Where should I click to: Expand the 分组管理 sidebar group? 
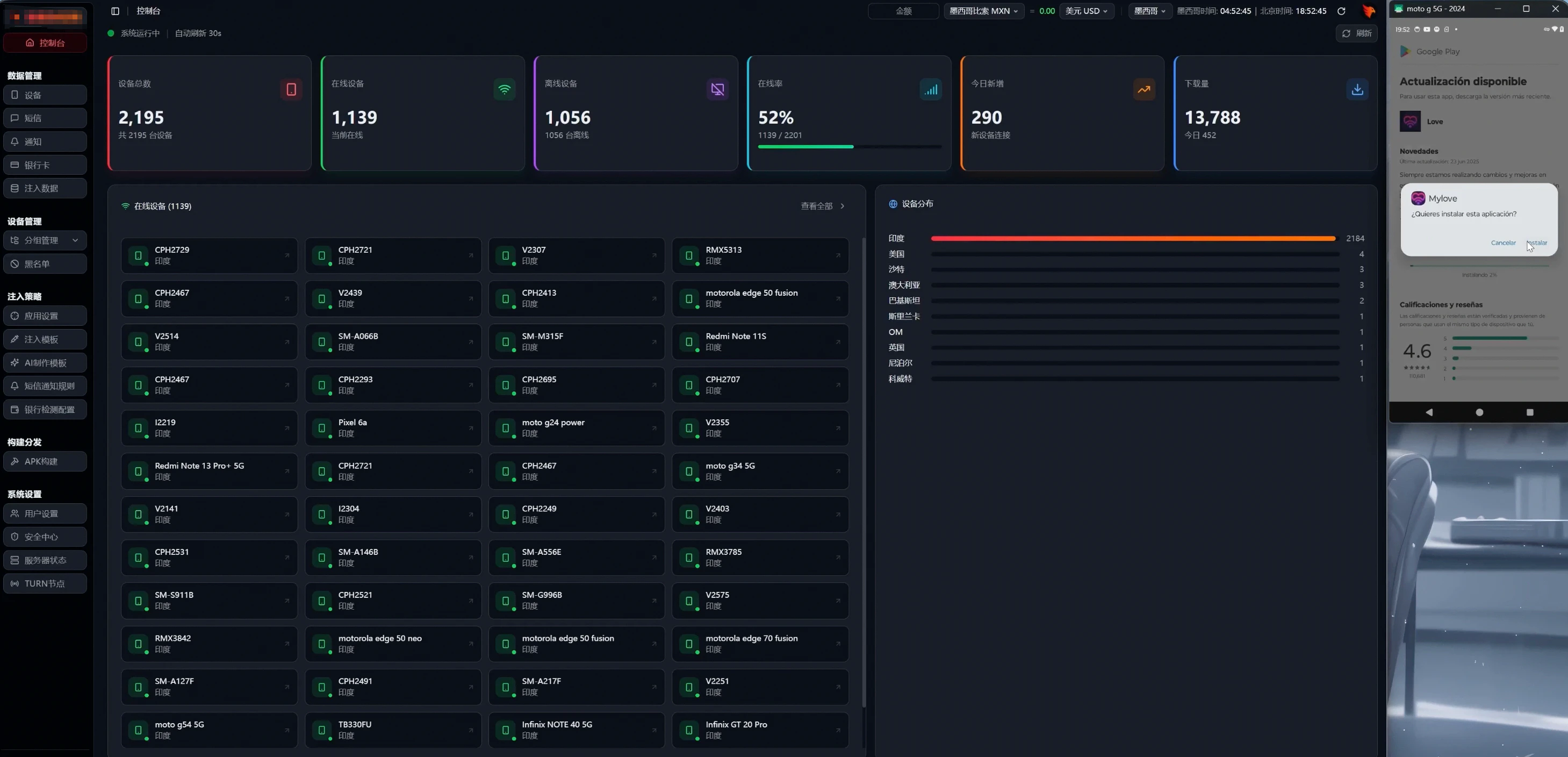click(x=45, y=240)
